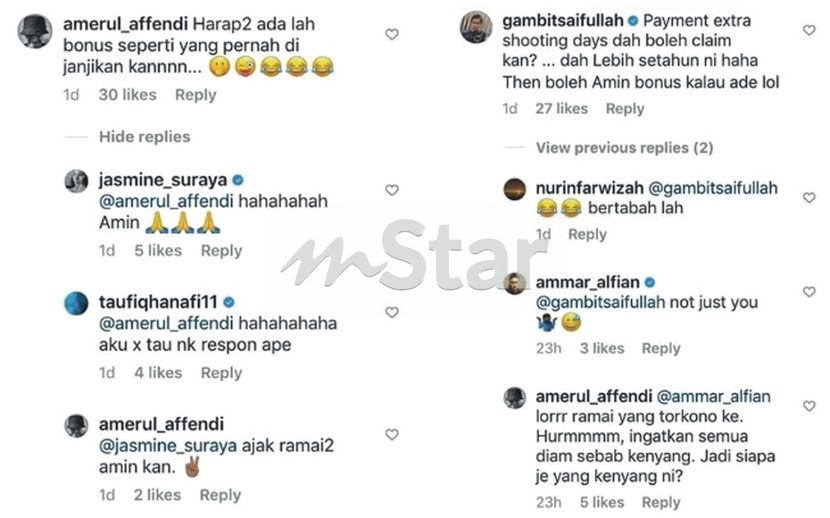Open gambitsaifullah's profile picture

pos(476,27)
